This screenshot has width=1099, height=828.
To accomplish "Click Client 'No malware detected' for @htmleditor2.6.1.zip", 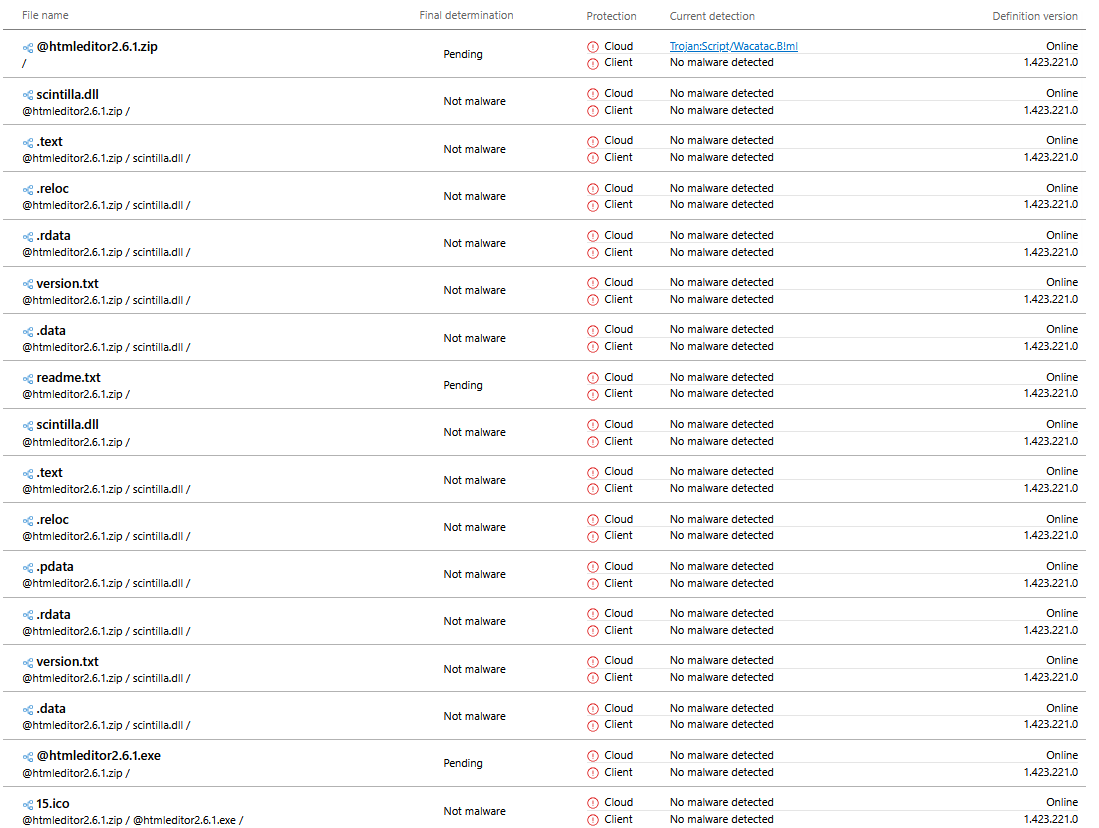I will (x=721, y=62).
